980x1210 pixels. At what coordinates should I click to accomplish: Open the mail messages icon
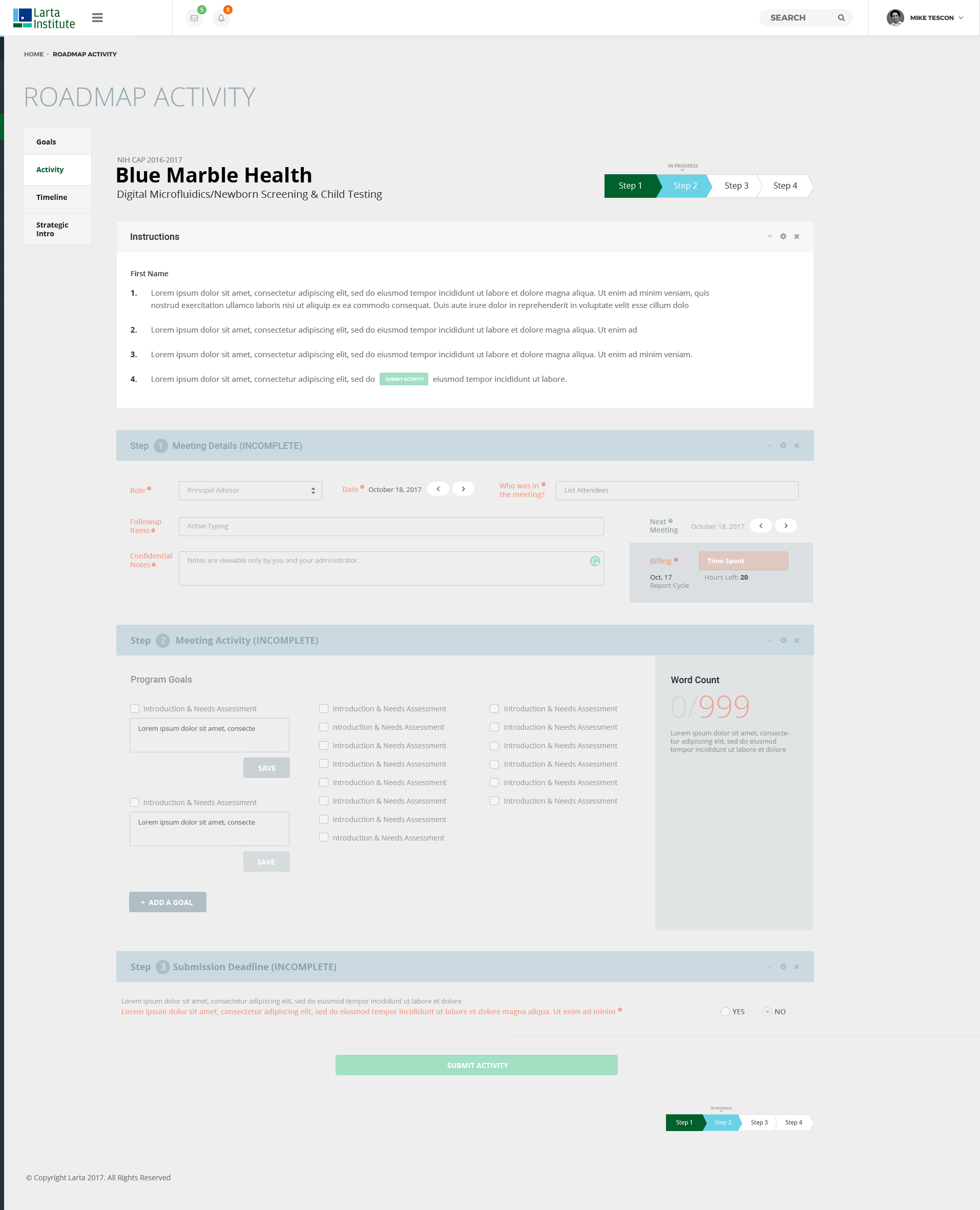coord(194,17)
